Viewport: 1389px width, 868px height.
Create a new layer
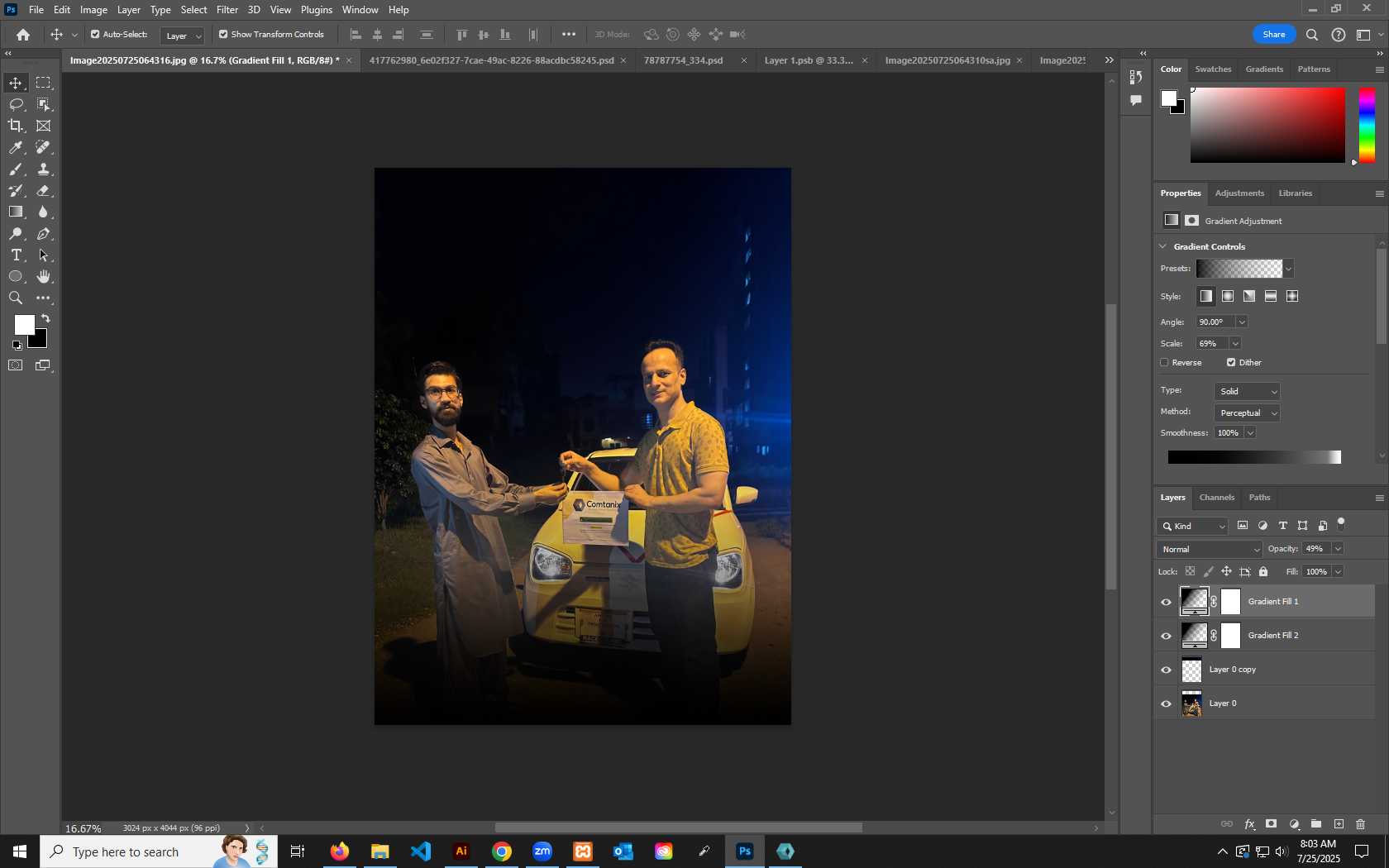1339,824
